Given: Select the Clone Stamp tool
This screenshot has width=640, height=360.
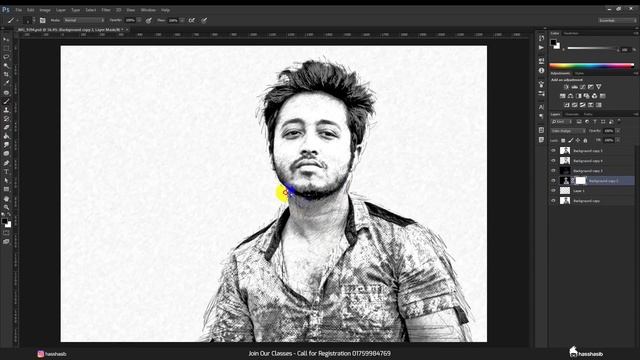Looking at the screenshot, I should coord(6,110).
